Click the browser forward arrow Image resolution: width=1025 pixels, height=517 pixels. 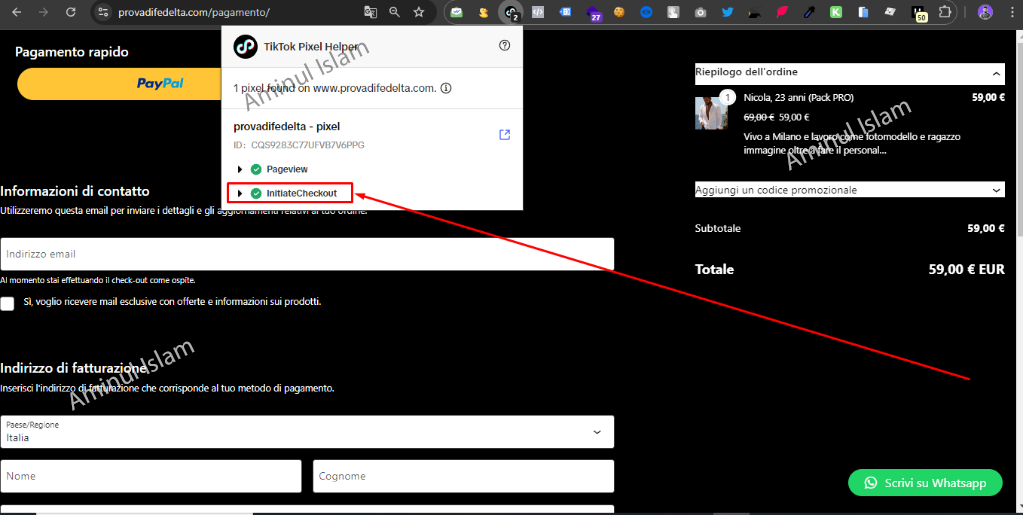pos(43,12)
